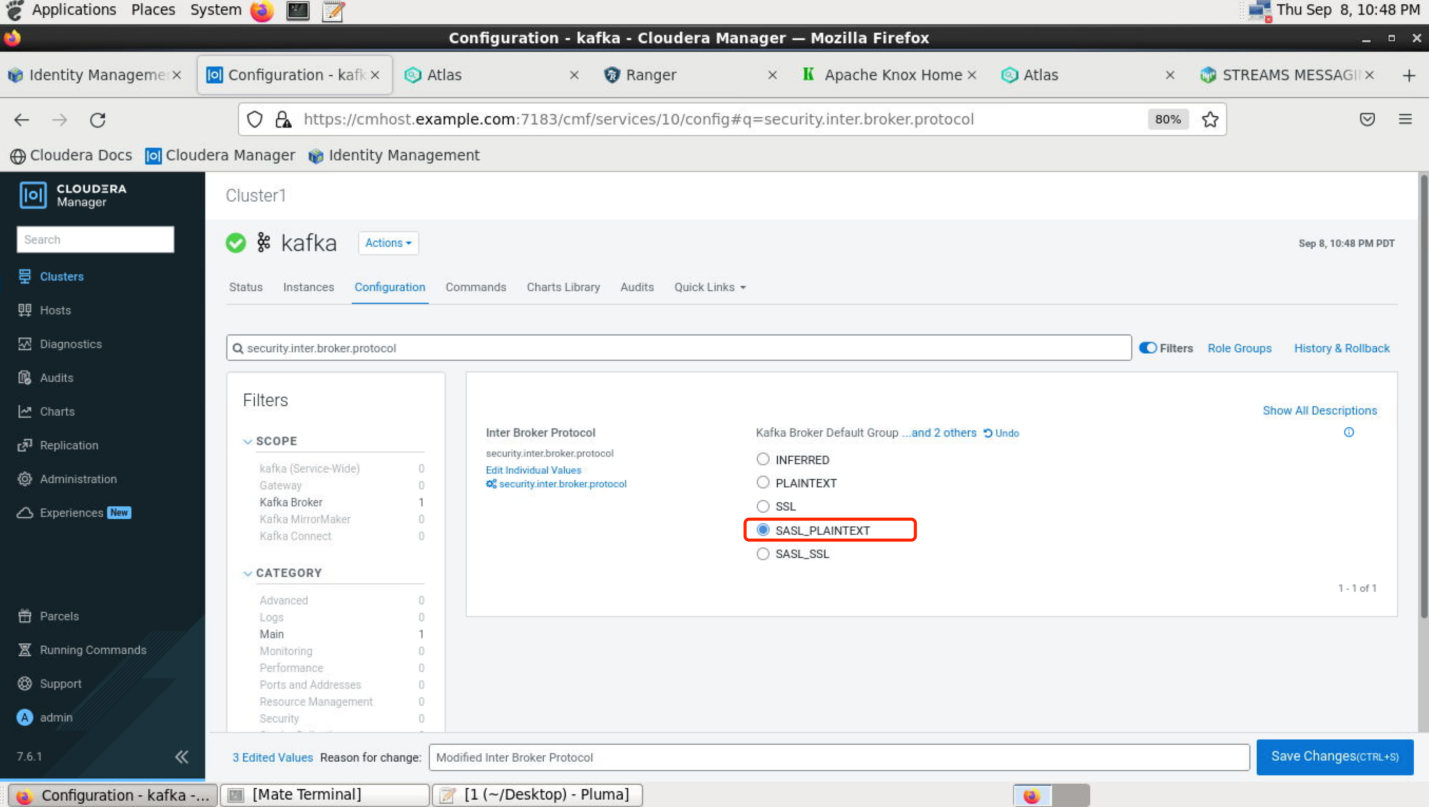This screenshot has height=807, width=1429.
Task: Switch to the Charts Library tab
Action: point(563,288)
